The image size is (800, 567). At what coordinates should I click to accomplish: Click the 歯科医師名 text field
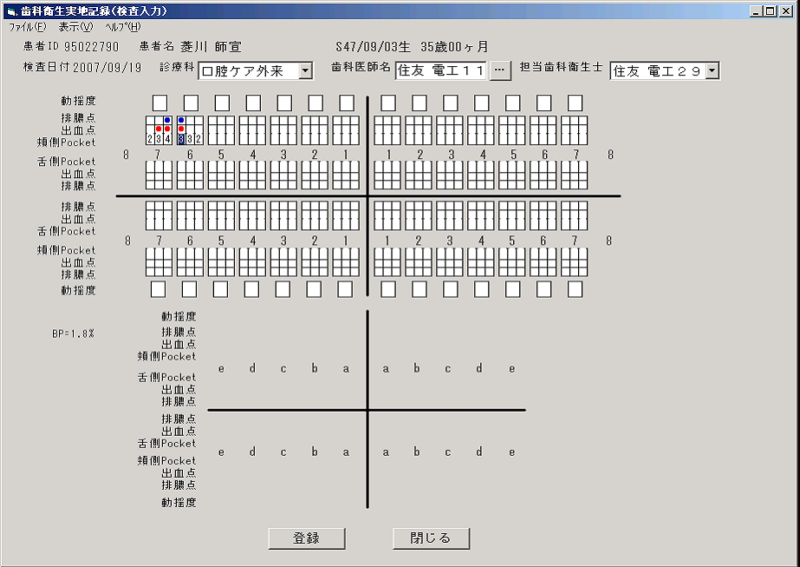tap(440, 70)
